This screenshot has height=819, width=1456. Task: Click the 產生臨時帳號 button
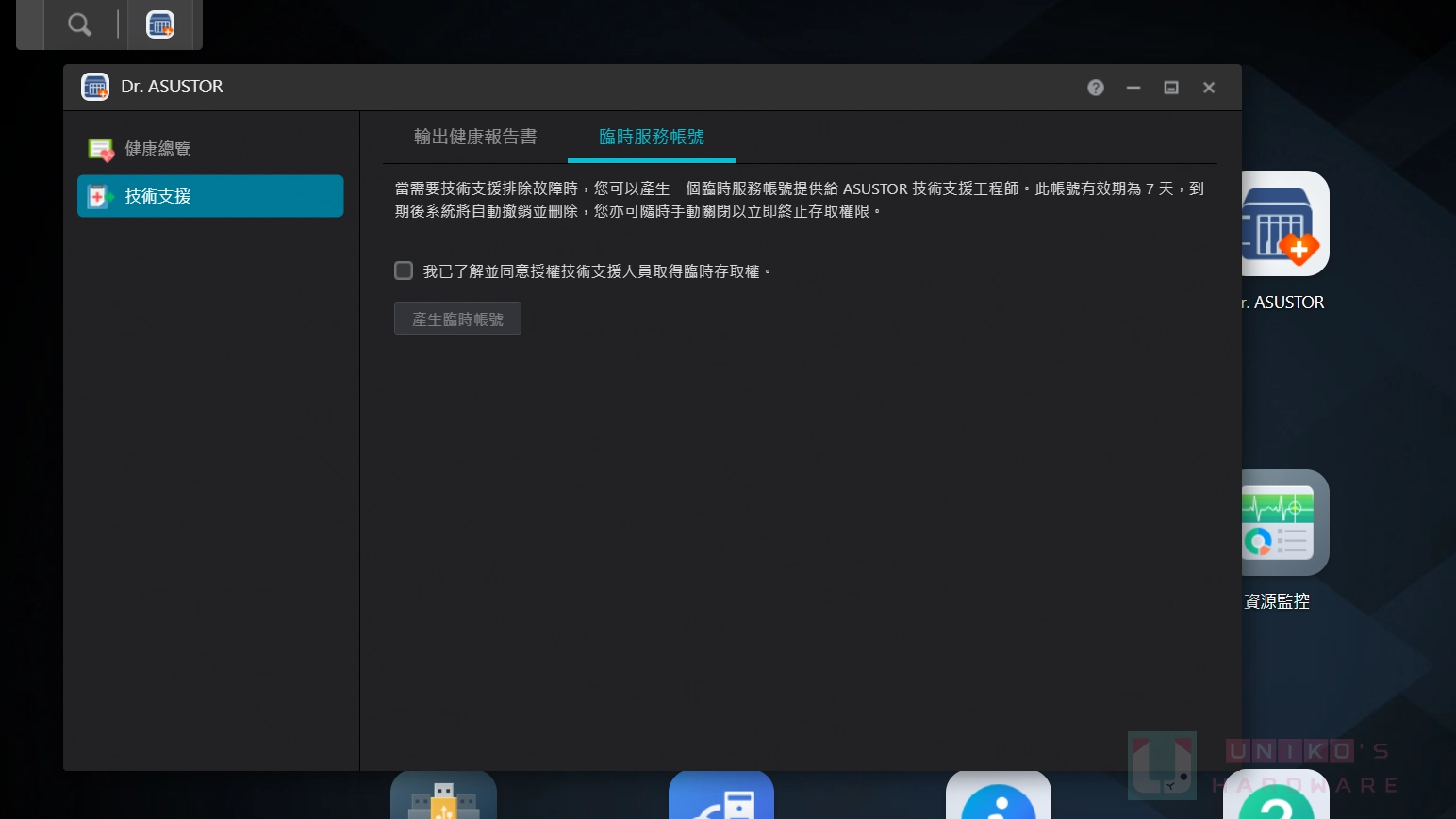coord(457,319)
